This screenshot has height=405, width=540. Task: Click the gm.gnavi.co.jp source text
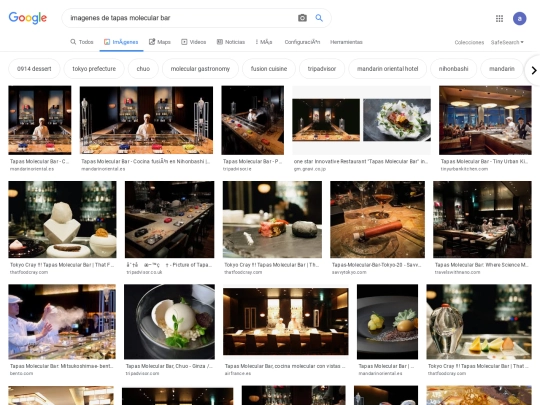tap(310, 169)
